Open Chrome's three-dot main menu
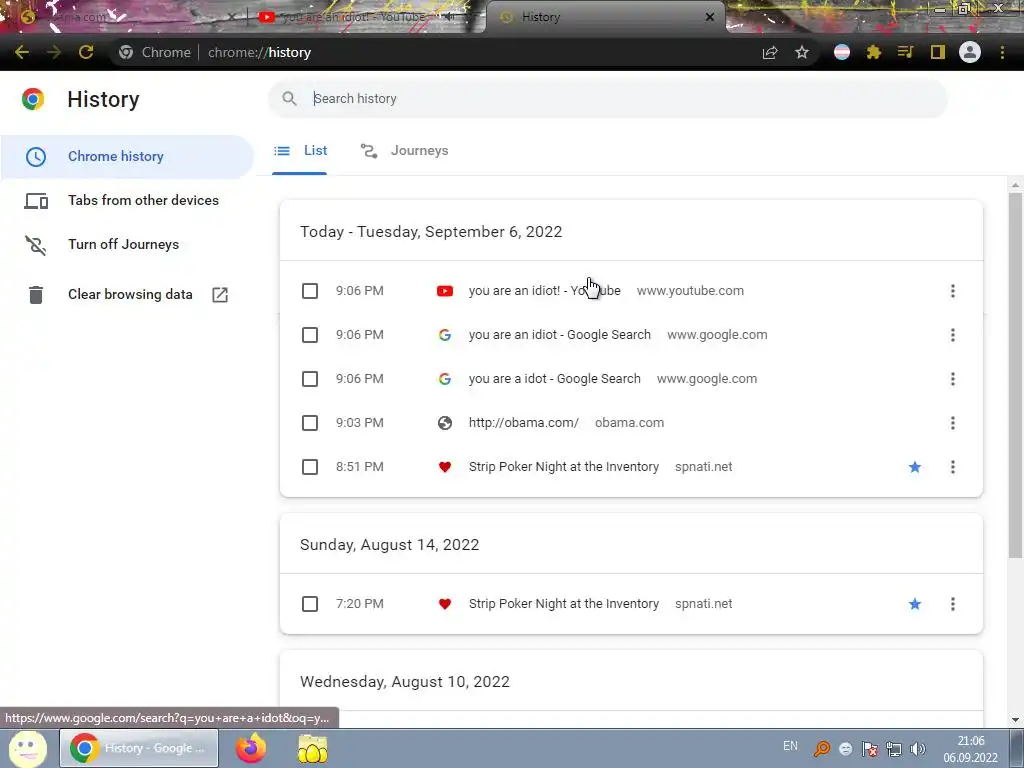Screen dimensions: 1024x768 (1002, 52)
